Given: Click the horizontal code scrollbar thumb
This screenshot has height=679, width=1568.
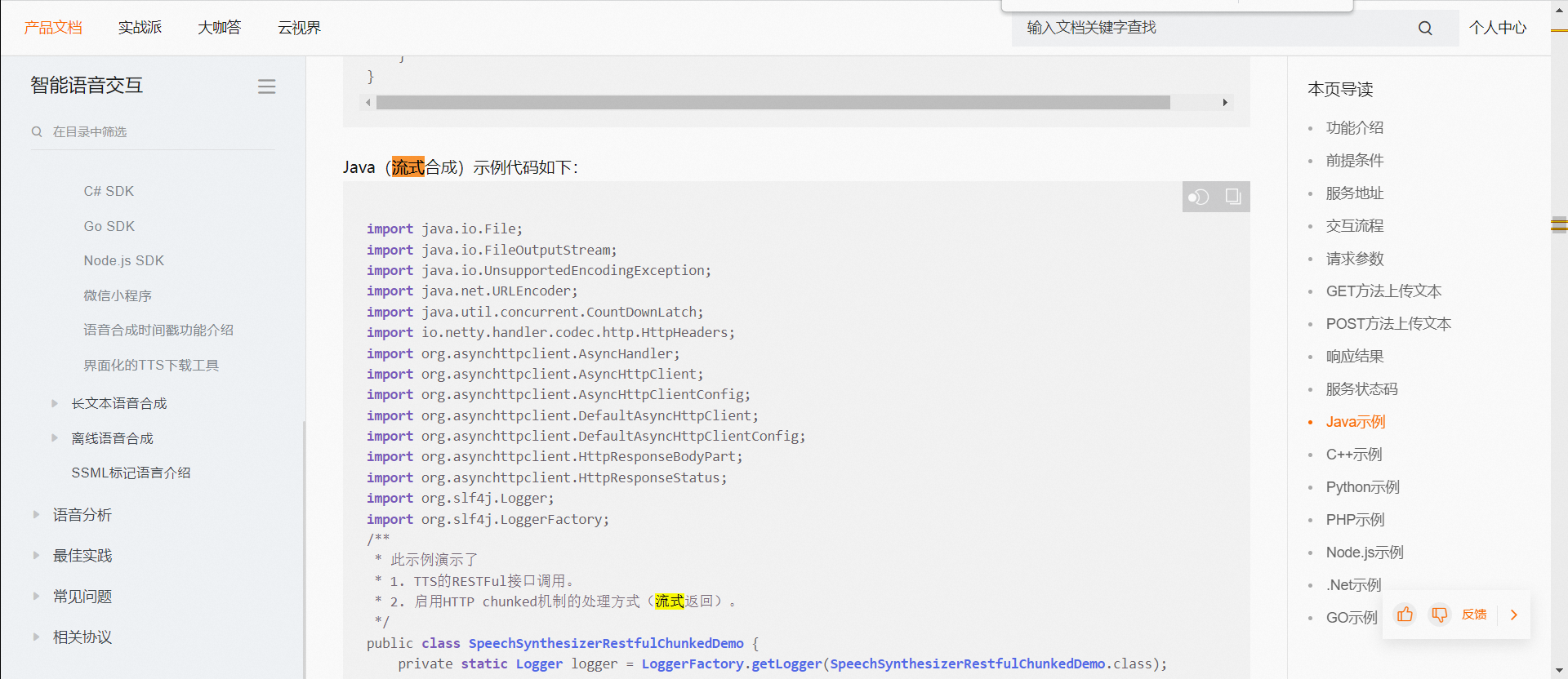Looking at the screenshot, I should pyautogui.click(x=773, y=103).
